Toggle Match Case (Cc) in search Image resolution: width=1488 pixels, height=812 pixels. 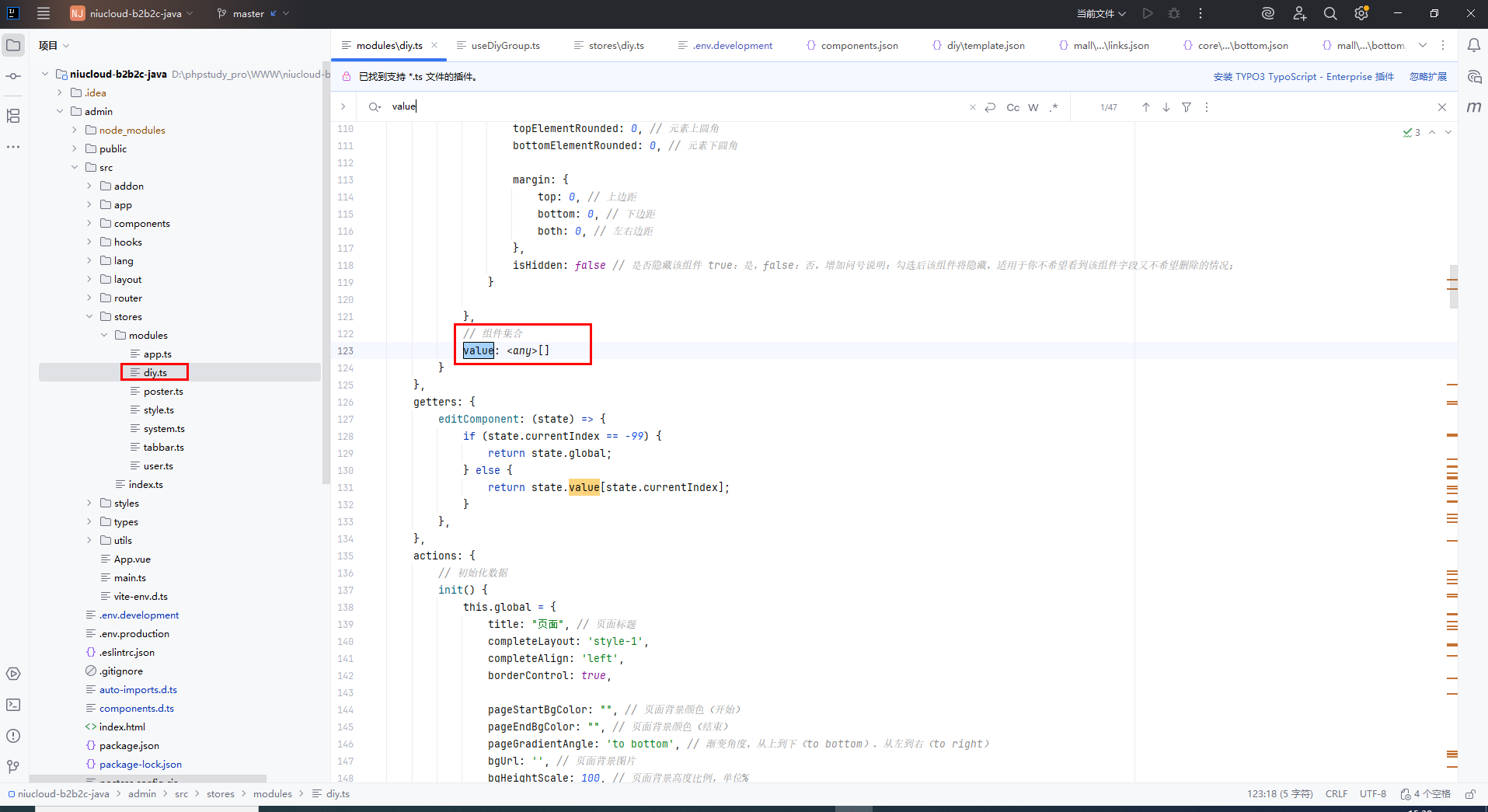click(1012, 107)
